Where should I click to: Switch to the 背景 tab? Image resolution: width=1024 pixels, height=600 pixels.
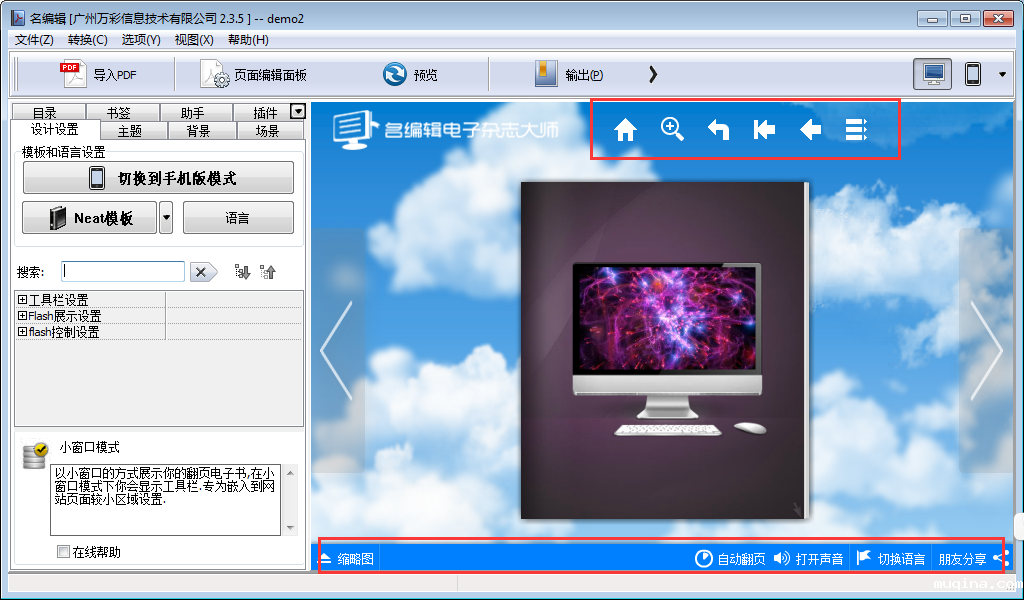198,131
